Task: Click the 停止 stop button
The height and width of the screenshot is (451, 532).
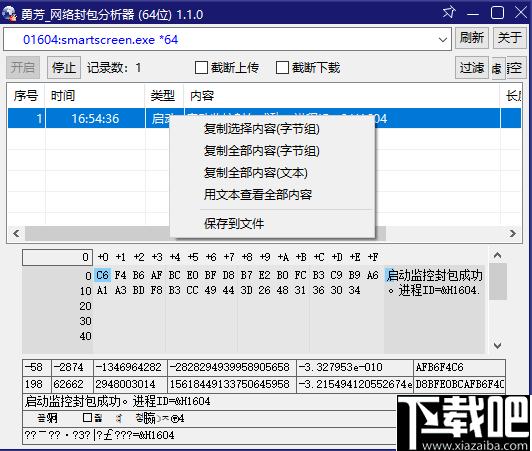Action: pyautogui.click(x=63, y=68)
